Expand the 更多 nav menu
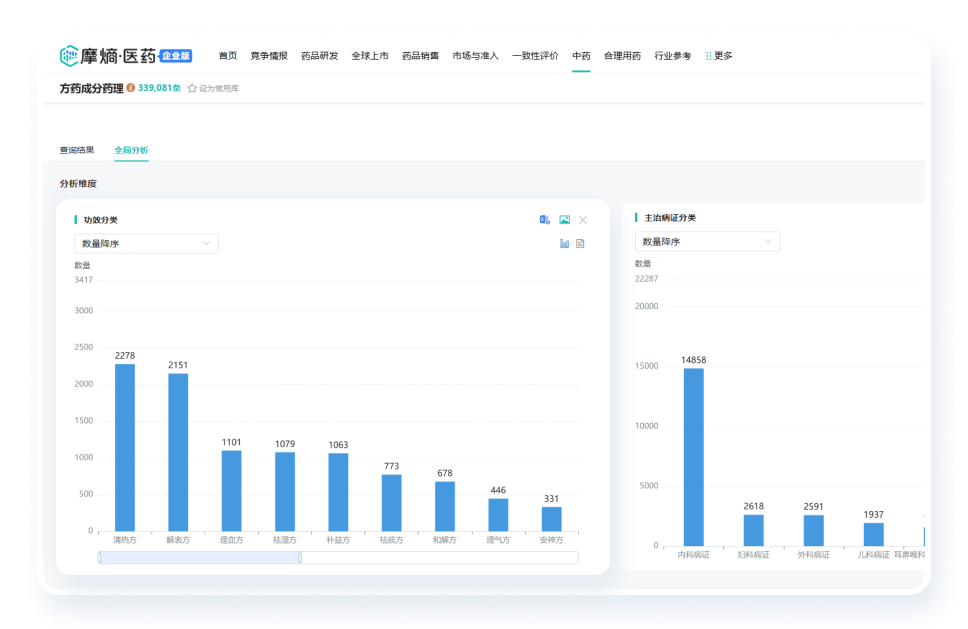 [719, 56]
